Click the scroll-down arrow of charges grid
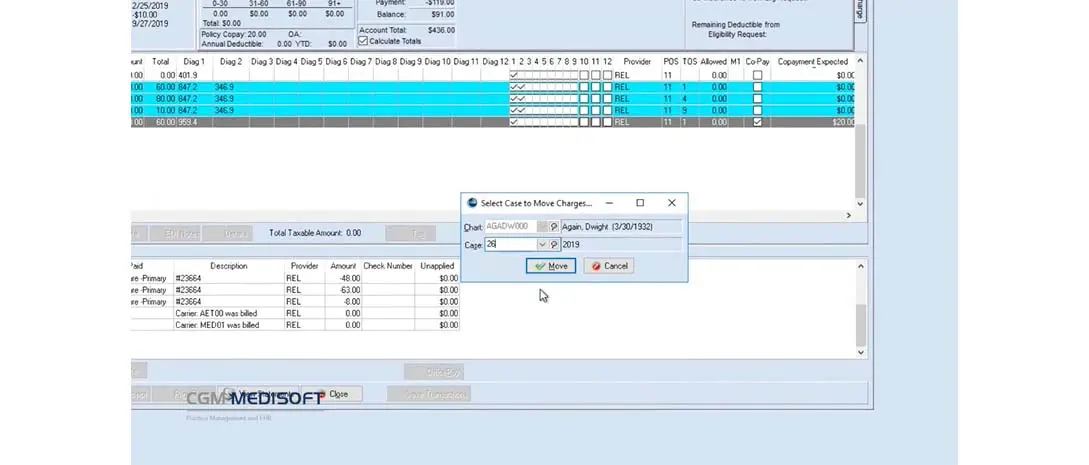The image size is (1089, 465). point(861,204)
